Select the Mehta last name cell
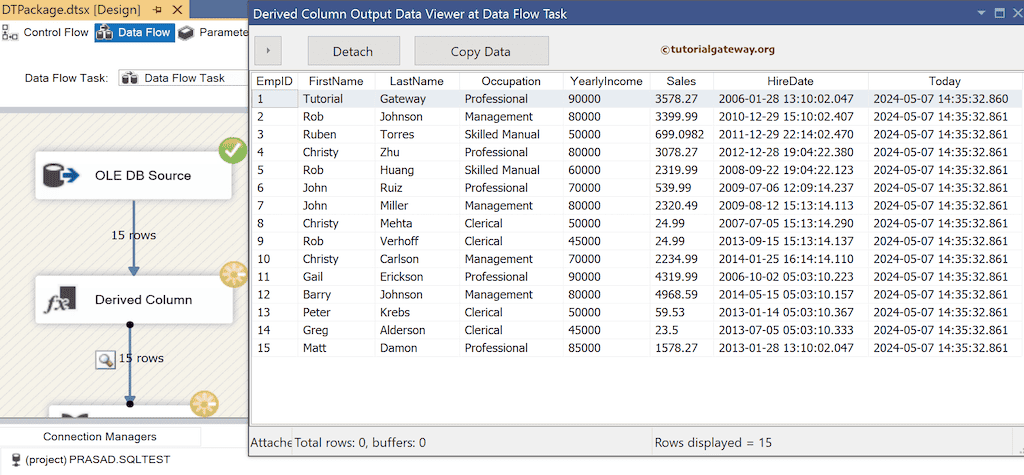 pyautogui.click(x=417, y=223)
